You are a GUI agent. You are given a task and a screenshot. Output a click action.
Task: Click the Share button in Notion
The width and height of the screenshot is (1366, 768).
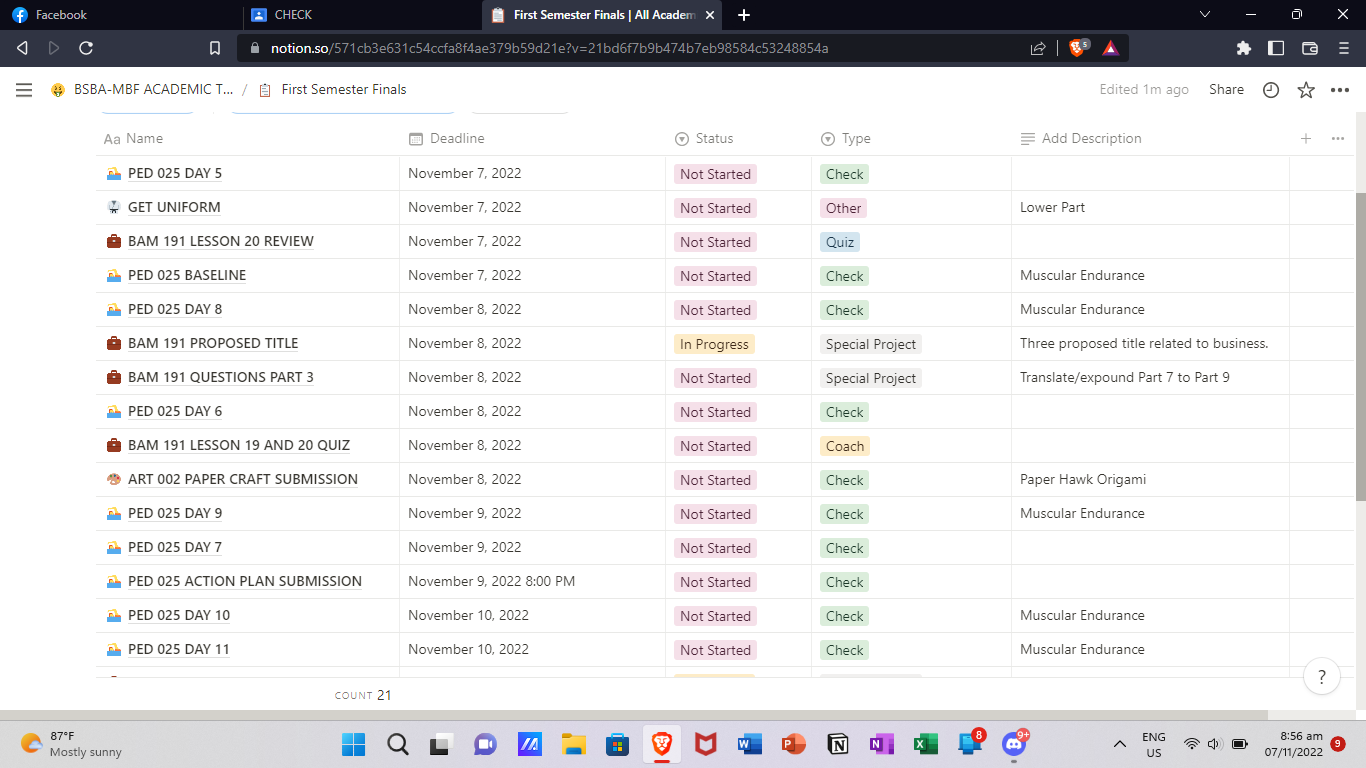point(1226,90)
